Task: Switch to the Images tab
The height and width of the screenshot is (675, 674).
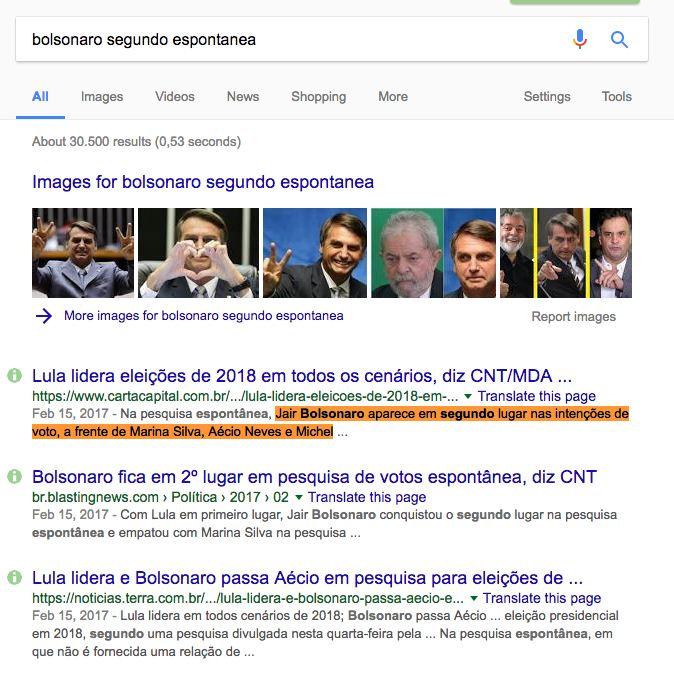Action: [x=102, y=96]
